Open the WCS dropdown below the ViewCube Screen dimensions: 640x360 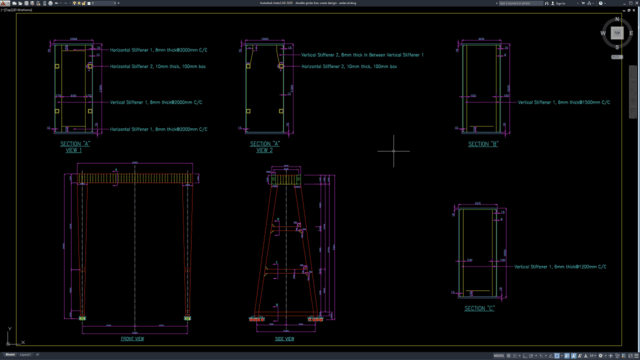(617, 57)
